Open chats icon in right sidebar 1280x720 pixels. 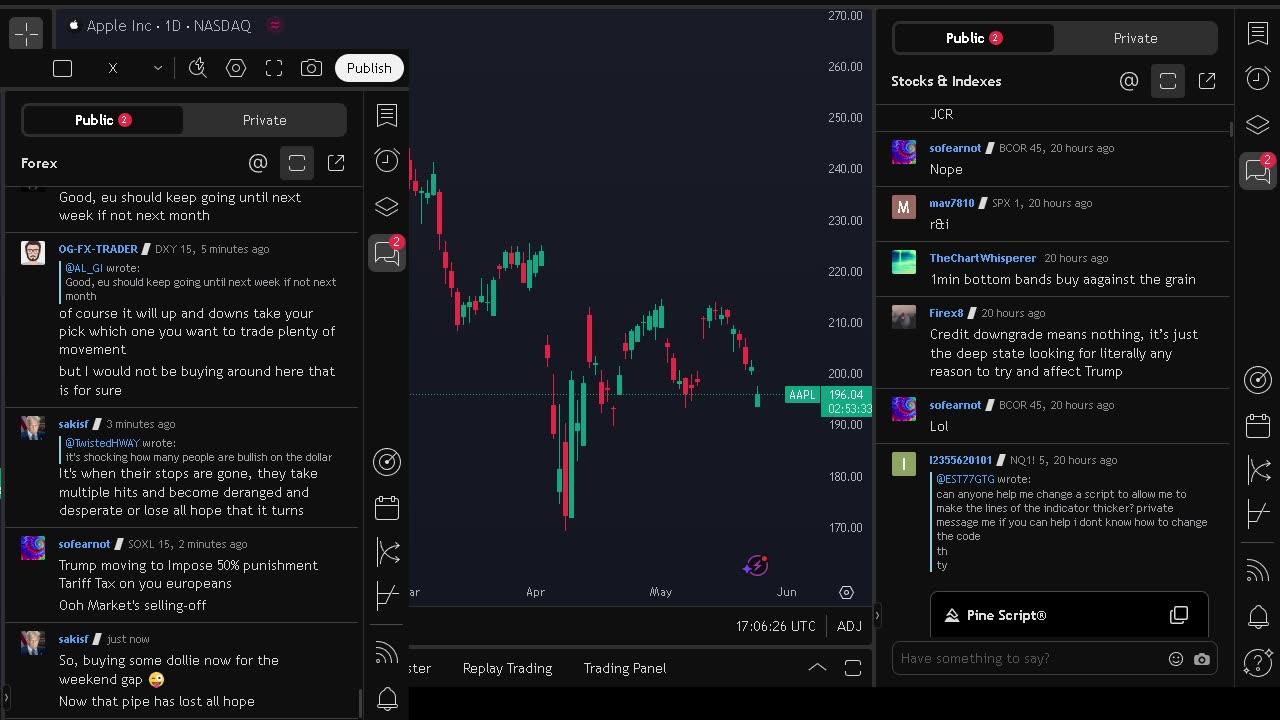[1258, 171]
